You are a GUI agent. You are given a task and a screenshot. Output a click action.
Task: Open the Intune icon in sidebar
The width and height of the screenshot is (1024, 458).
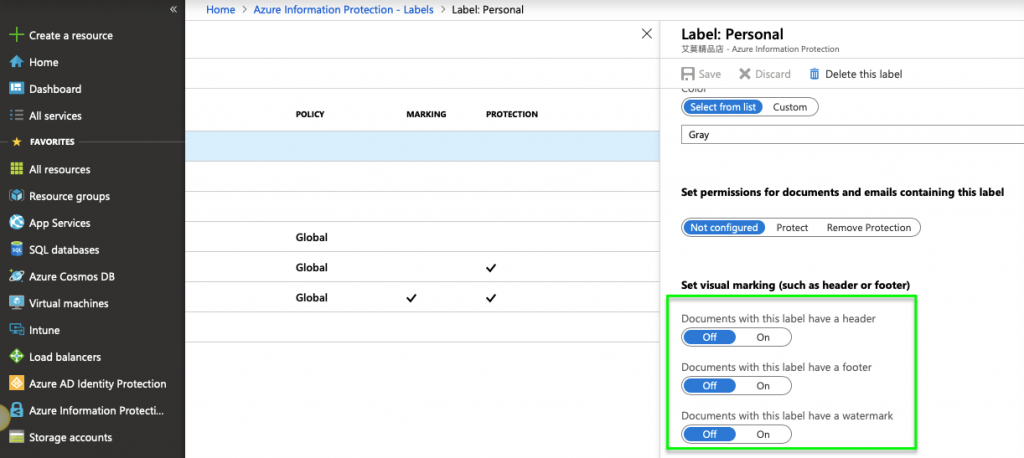click(17, 330)
